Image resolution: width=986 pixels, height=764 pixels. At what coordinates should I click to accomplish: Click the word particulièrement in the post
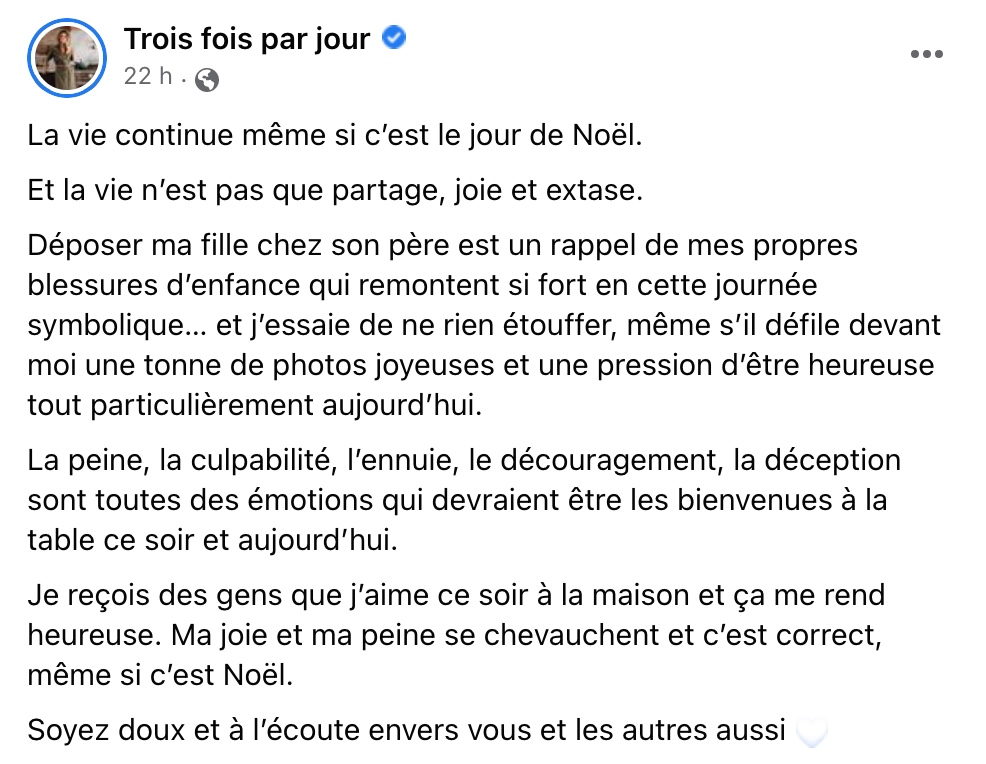pyautogui.click(x=202, y=406)
